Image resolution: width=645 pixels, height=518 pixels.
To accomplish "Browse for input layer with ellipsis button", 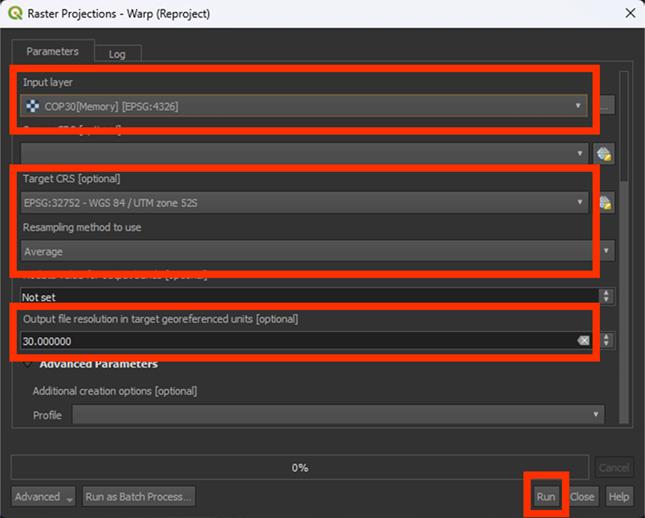I will (606, 106).
